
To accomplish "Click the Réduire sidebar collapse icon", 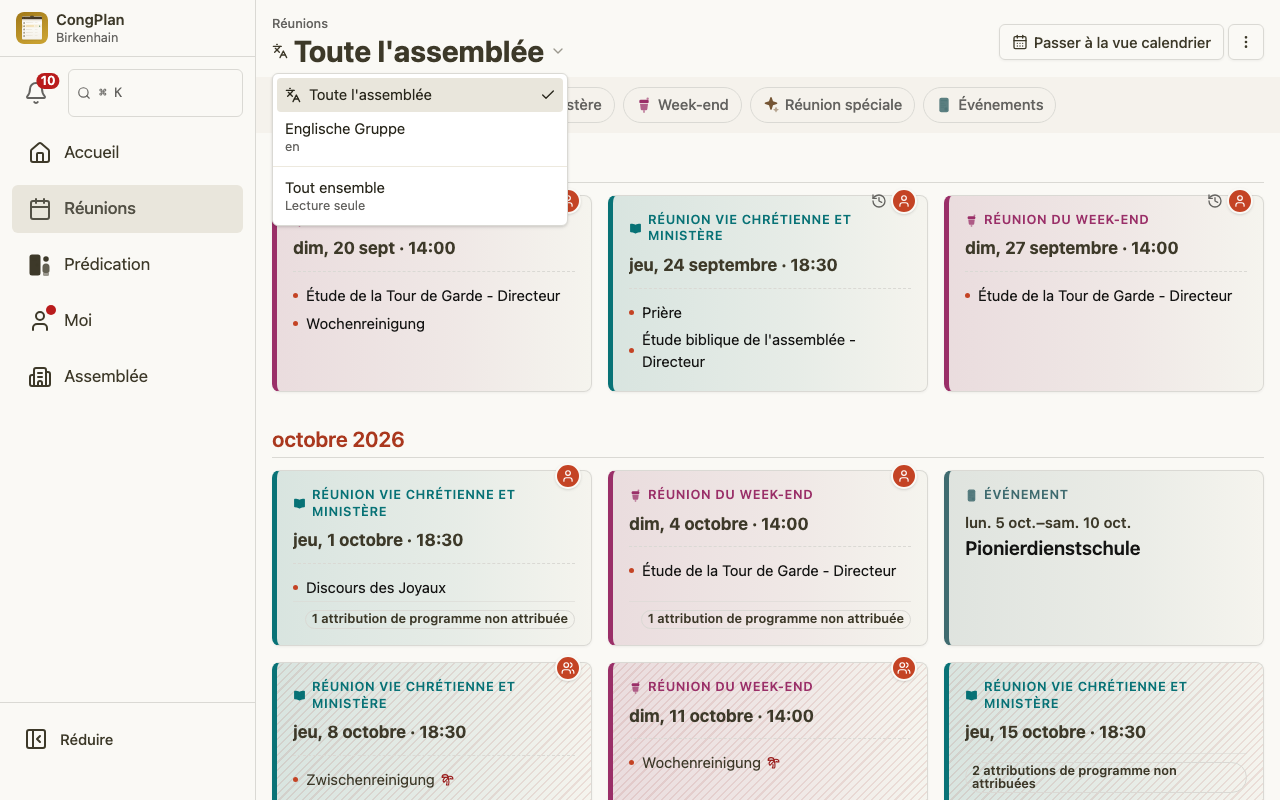I will click(36, 739).
